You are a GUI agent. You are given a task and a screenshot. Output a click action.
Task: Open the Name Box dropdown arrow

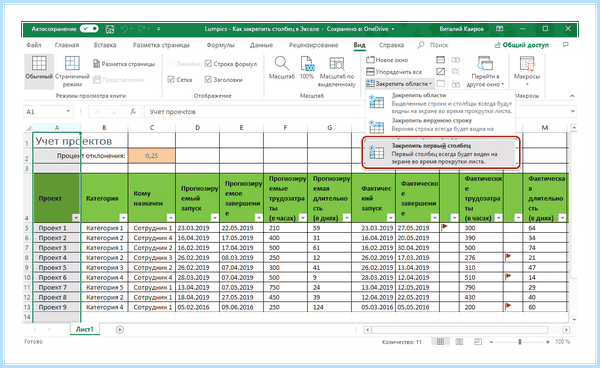coord(68,111)
